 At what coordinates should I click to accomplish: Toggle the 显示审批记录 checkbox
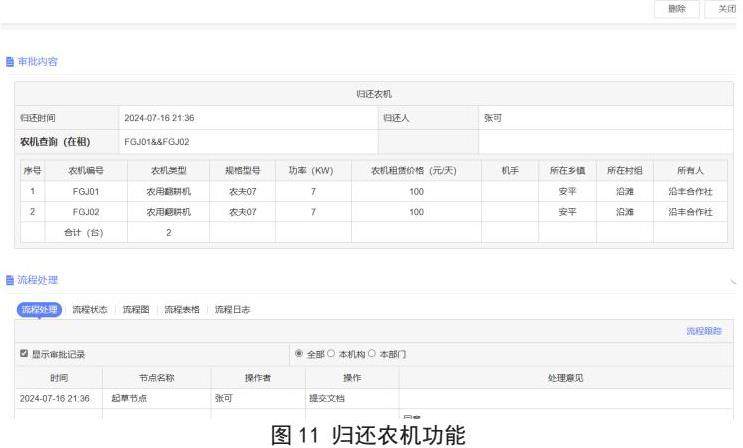(25, 354)
